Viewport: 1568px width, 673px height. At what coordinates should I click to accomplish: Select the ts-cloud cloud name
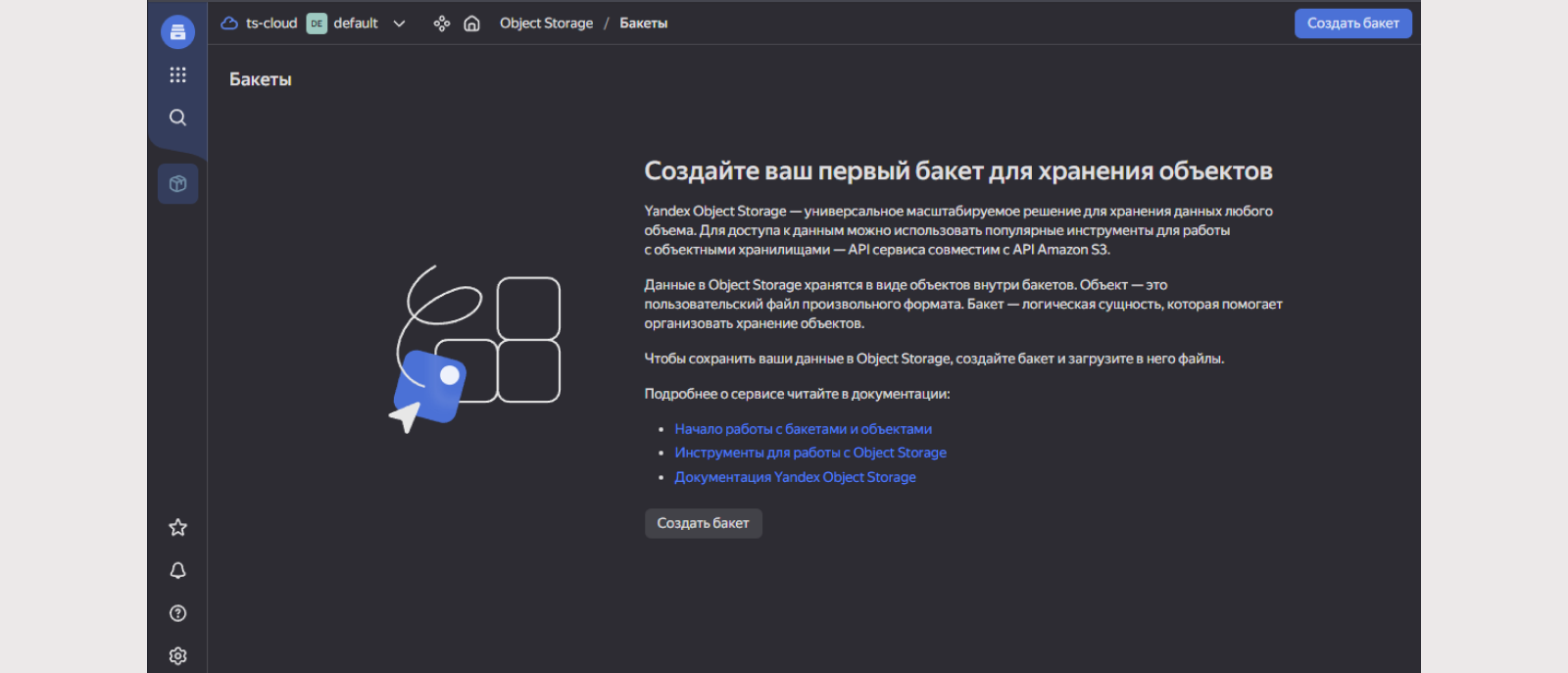coord(271,24)
